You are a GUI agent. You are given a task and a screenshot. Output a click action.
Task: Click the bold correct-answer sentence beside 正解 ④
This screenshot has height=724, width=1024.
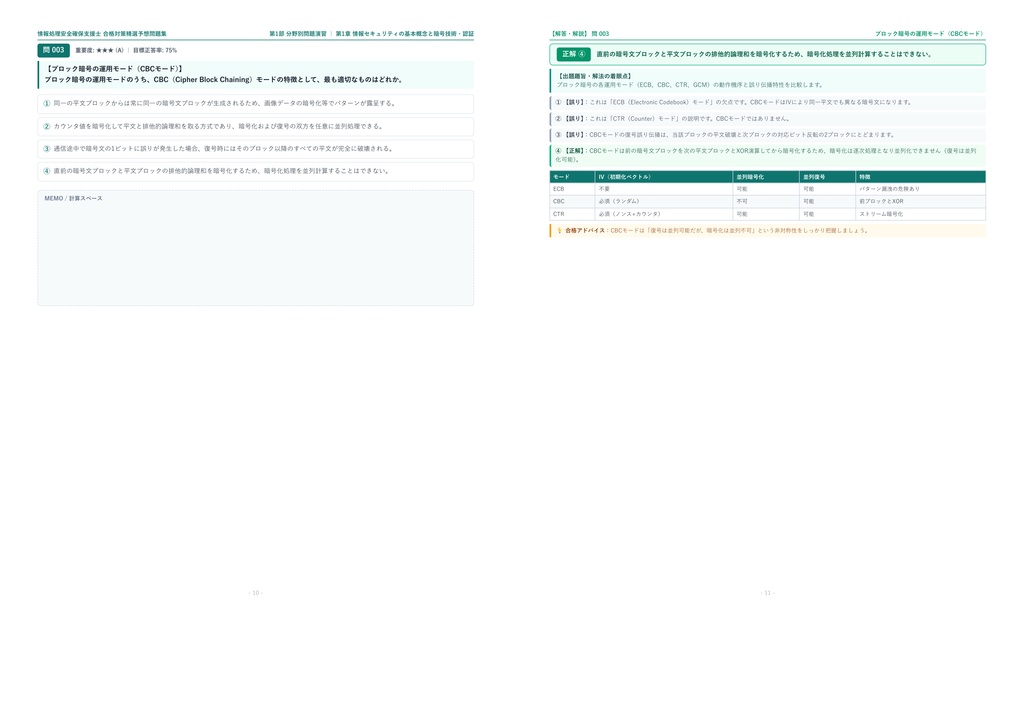point(764,54)
